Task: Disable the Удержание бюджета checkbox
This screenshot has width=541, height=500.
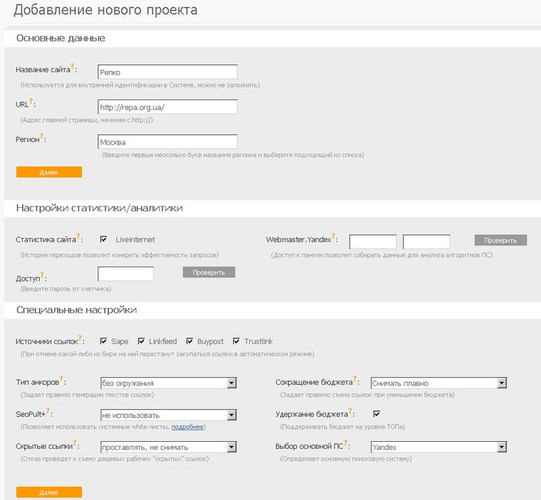Action: pos(376,413)
